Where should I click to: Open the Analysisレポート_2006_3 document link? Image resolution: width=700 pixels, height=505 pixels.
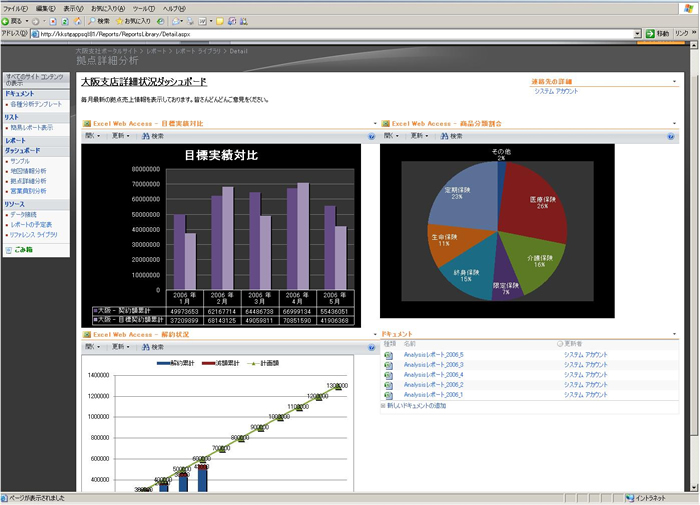(433, 365)
